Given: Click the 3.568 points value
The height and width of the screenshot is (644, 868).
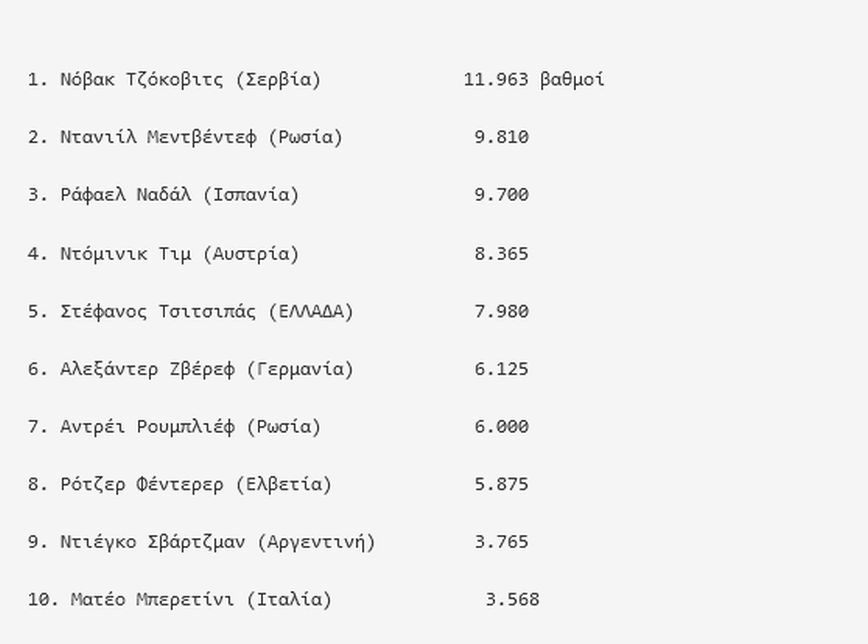Looking at the screenshot, I should [x=512, y=600].
